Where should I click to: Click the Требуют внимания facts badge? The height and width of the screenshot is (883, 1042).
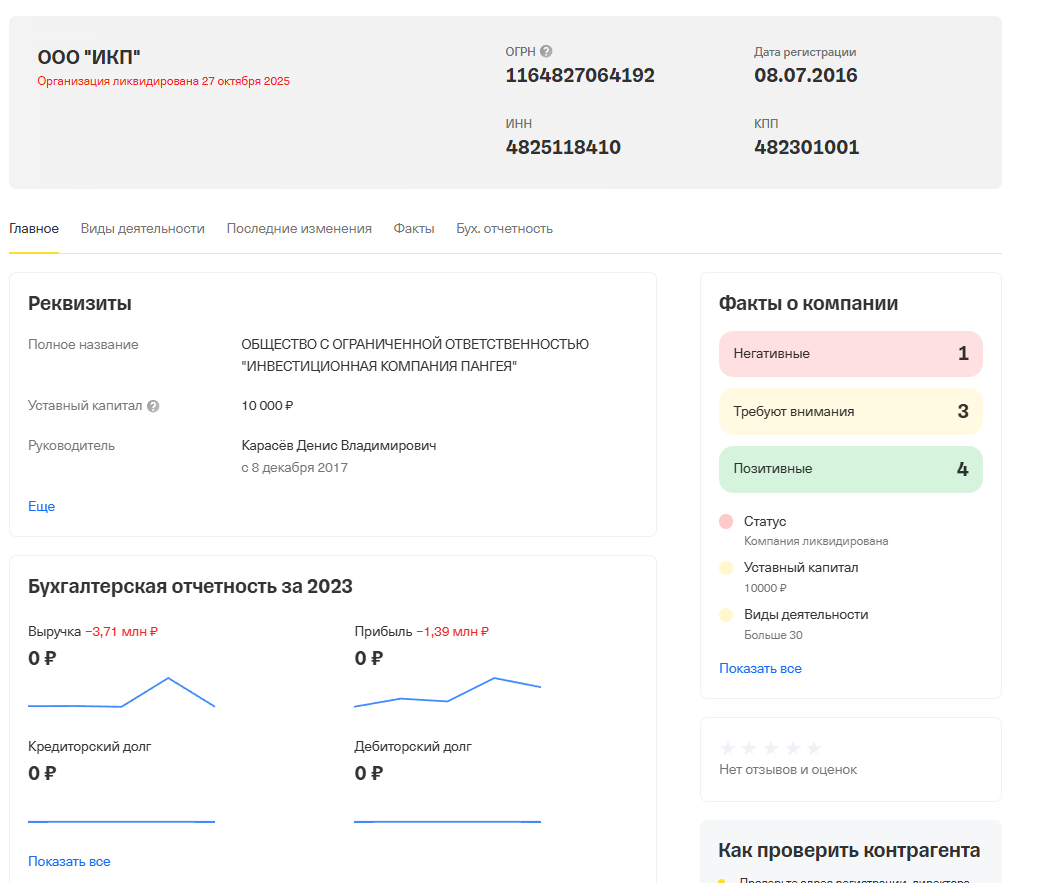(x=850, y=411)
